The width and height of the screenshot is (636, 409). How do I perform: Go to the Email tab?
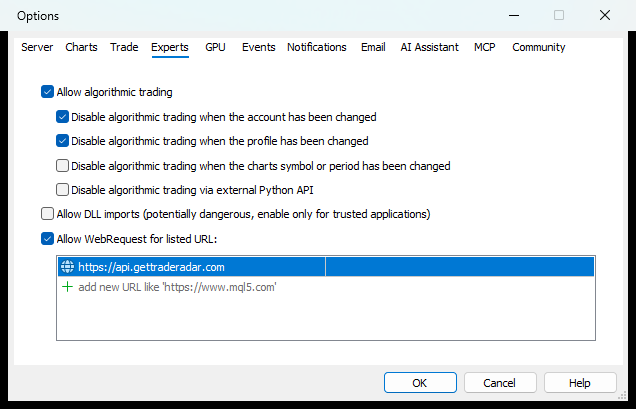(x=373, y=47)
